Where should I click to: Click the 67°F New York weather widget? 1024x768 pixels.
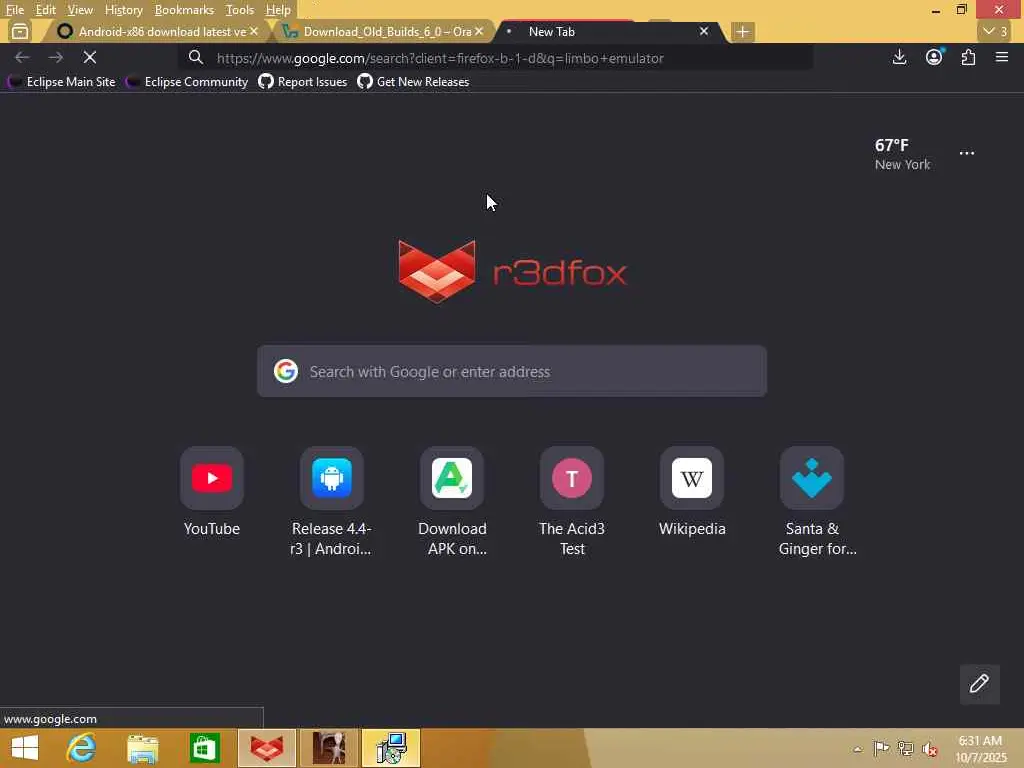pyautogui.click(x=902, y=154)
